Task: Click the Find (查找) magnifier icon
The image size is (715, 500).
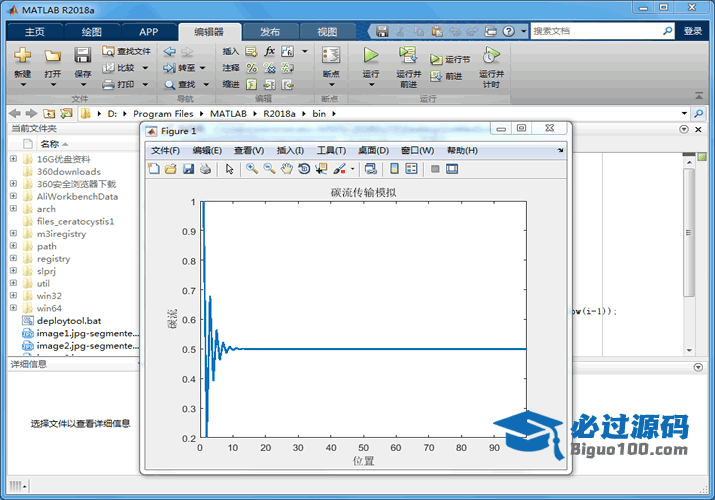Action: pyautogui.click(x=170, y=84)
